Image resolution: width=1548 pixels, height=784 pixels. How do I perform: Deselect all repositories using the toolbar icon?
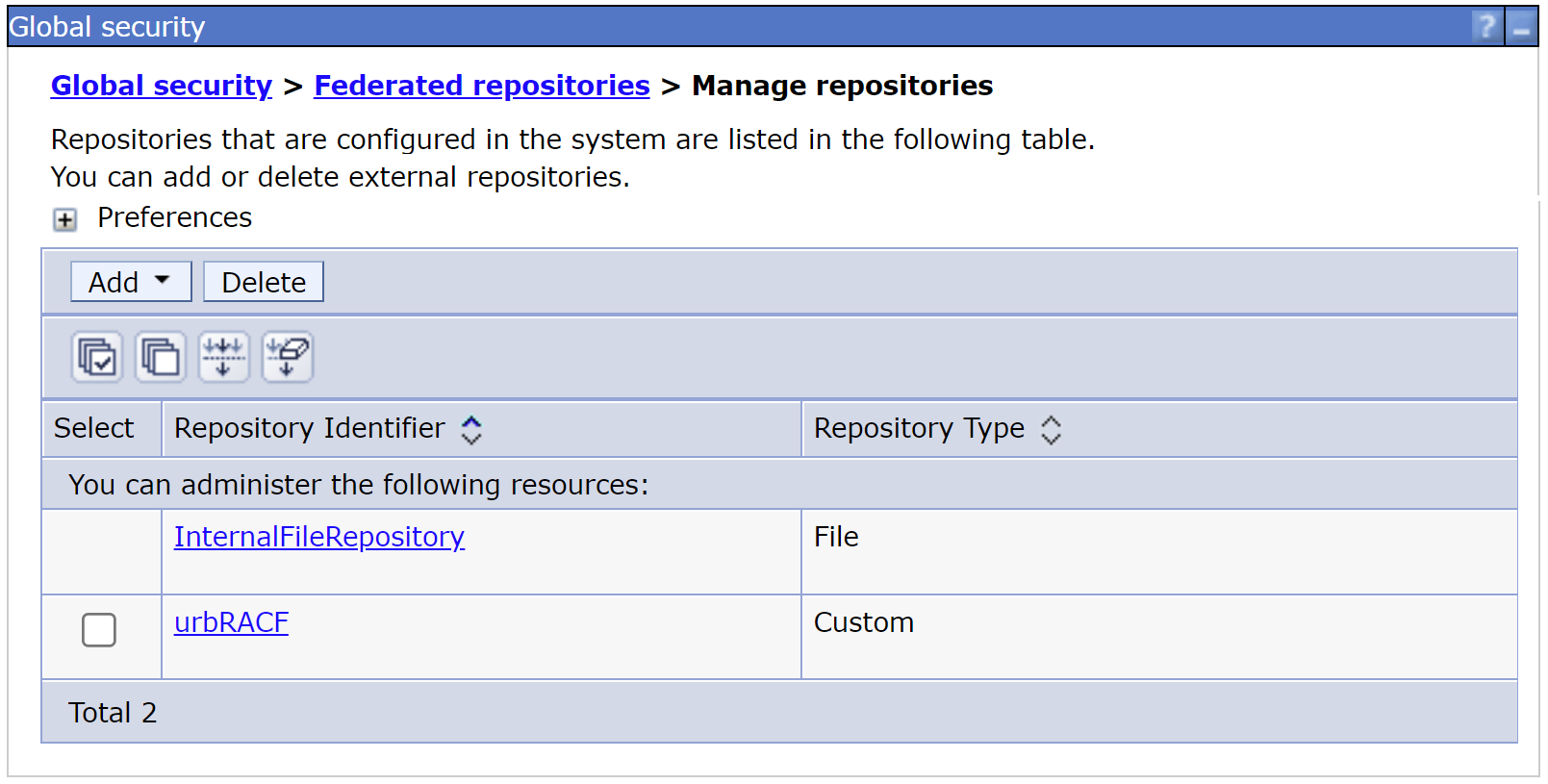(x=160, y=356)
